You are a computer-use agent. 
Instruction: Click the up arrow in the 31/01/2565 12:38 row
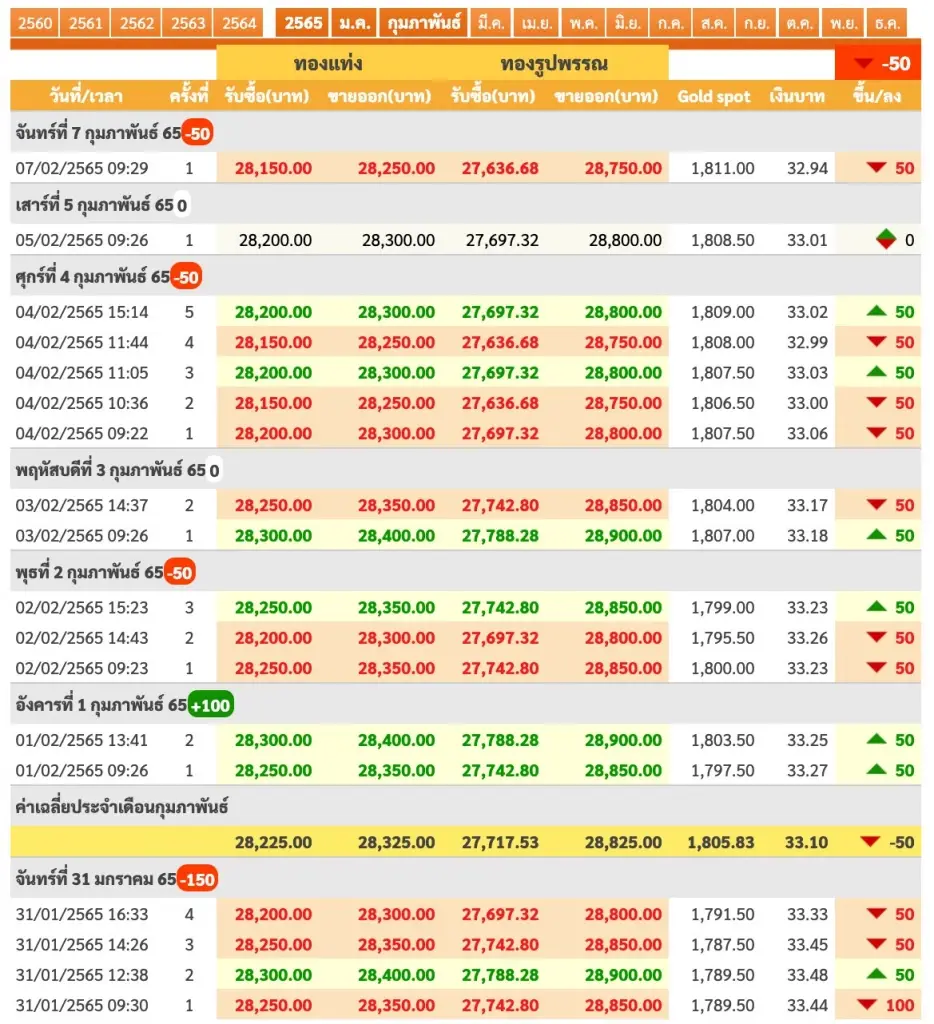point(876,974)
